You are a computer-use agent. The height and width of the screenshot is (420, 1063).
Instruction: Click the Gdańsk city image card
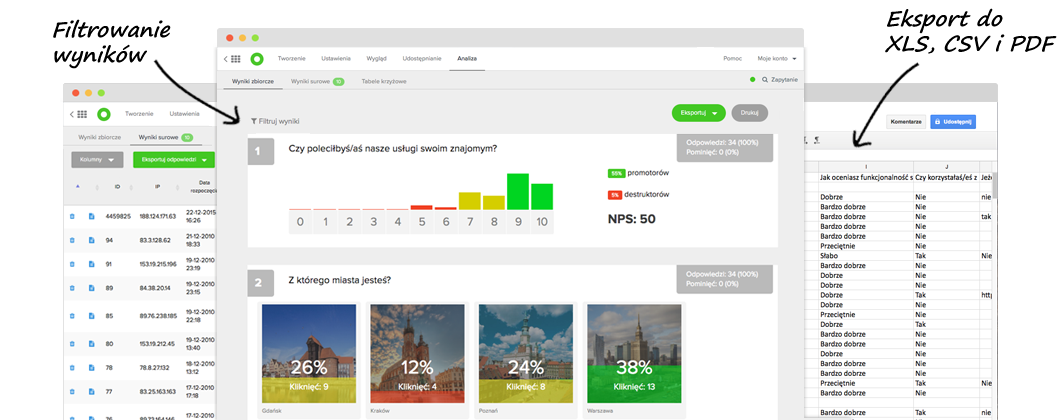308,353
